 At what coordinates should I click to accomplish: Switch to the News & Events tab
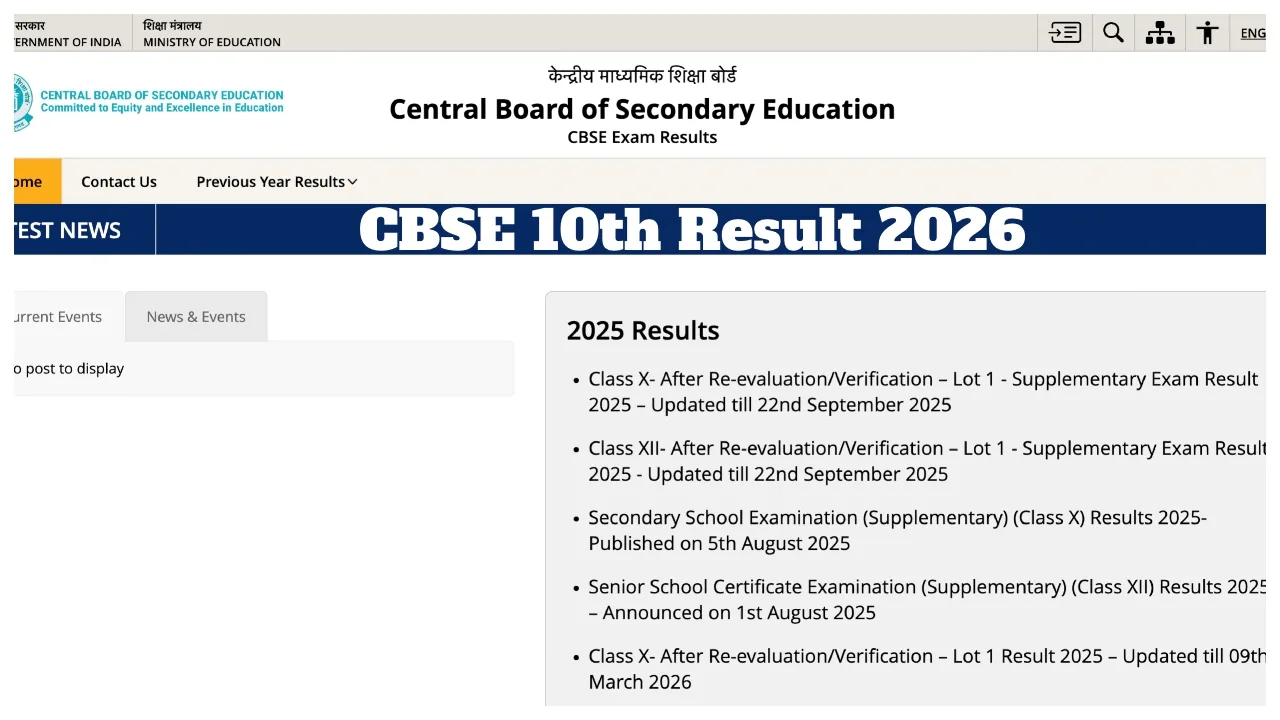click(x=196, y=317)
